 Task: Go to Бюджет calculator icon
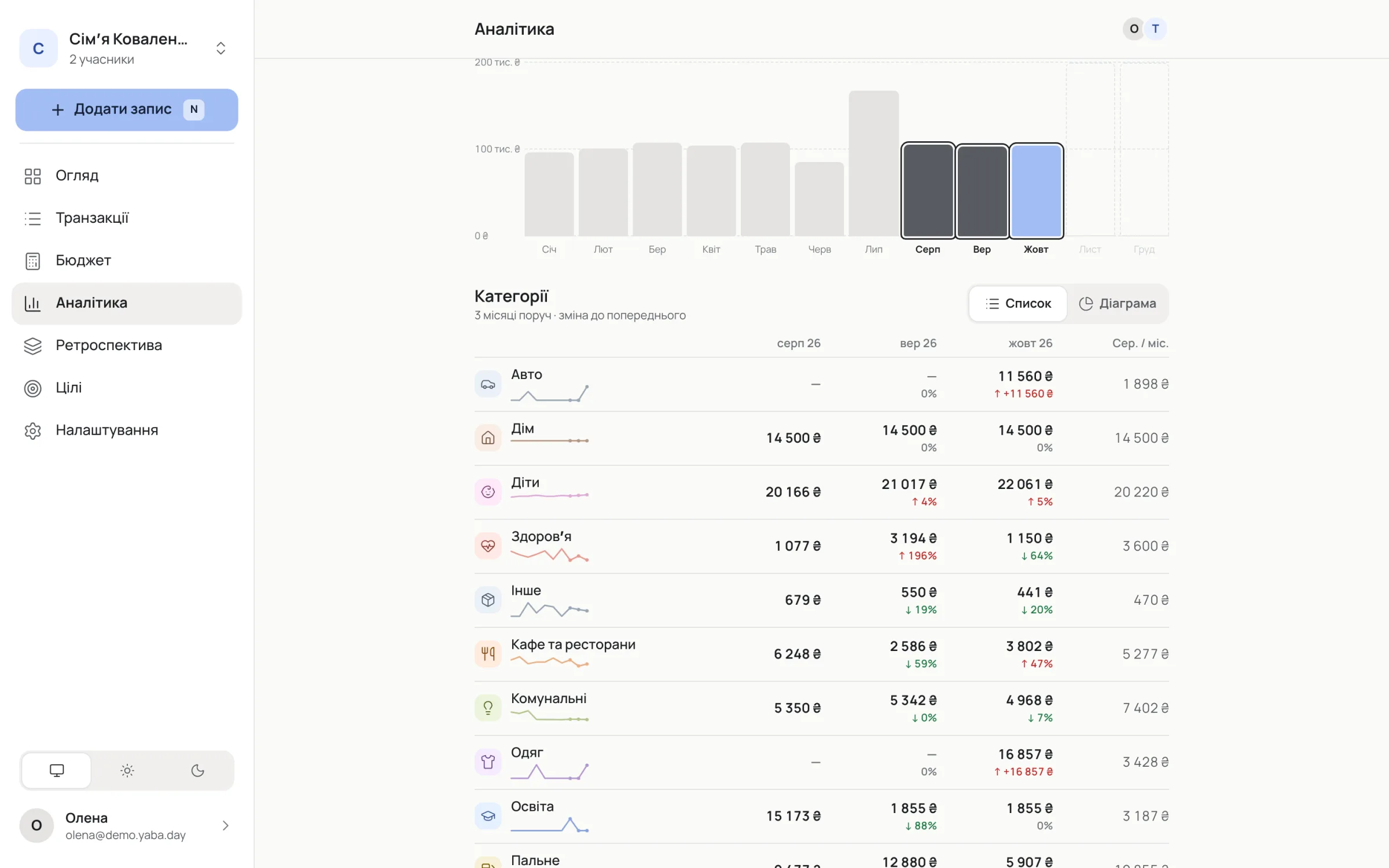click(33, 261)
